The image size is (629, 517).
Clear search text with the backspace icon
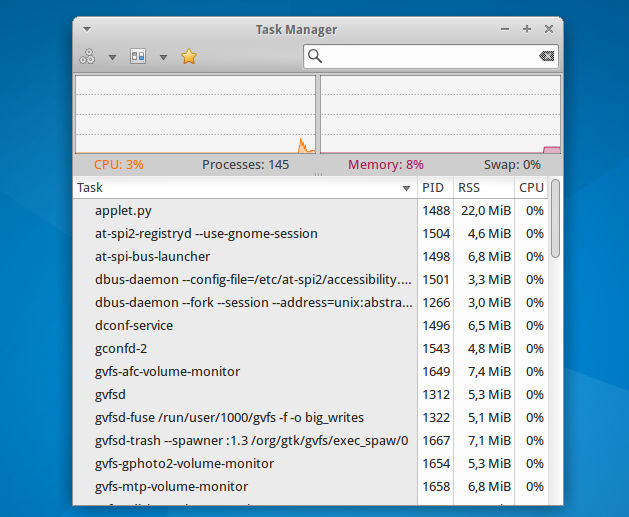pos(546,57)
